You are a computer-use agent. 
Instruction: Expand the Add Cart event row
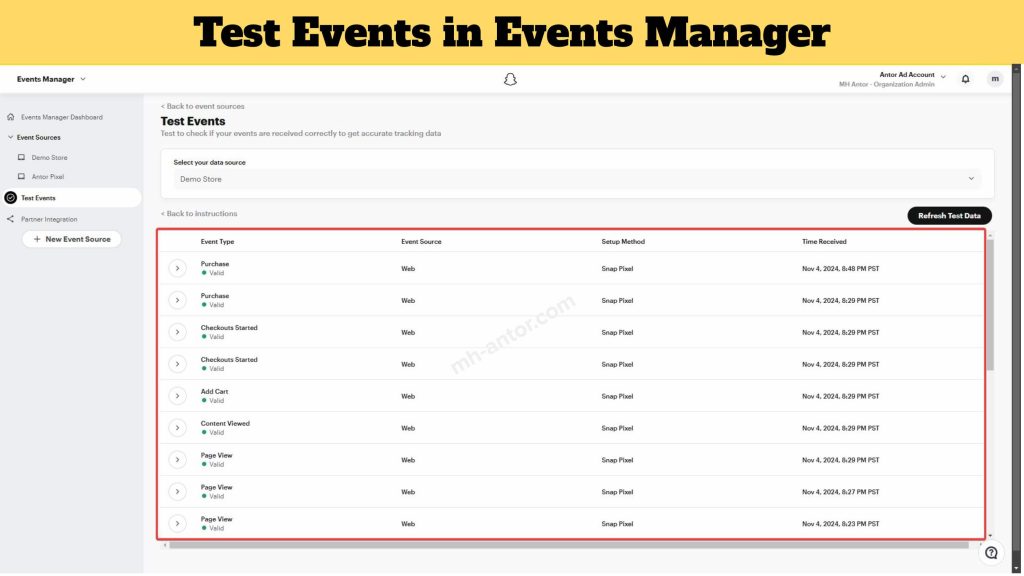tap(177, 396)
